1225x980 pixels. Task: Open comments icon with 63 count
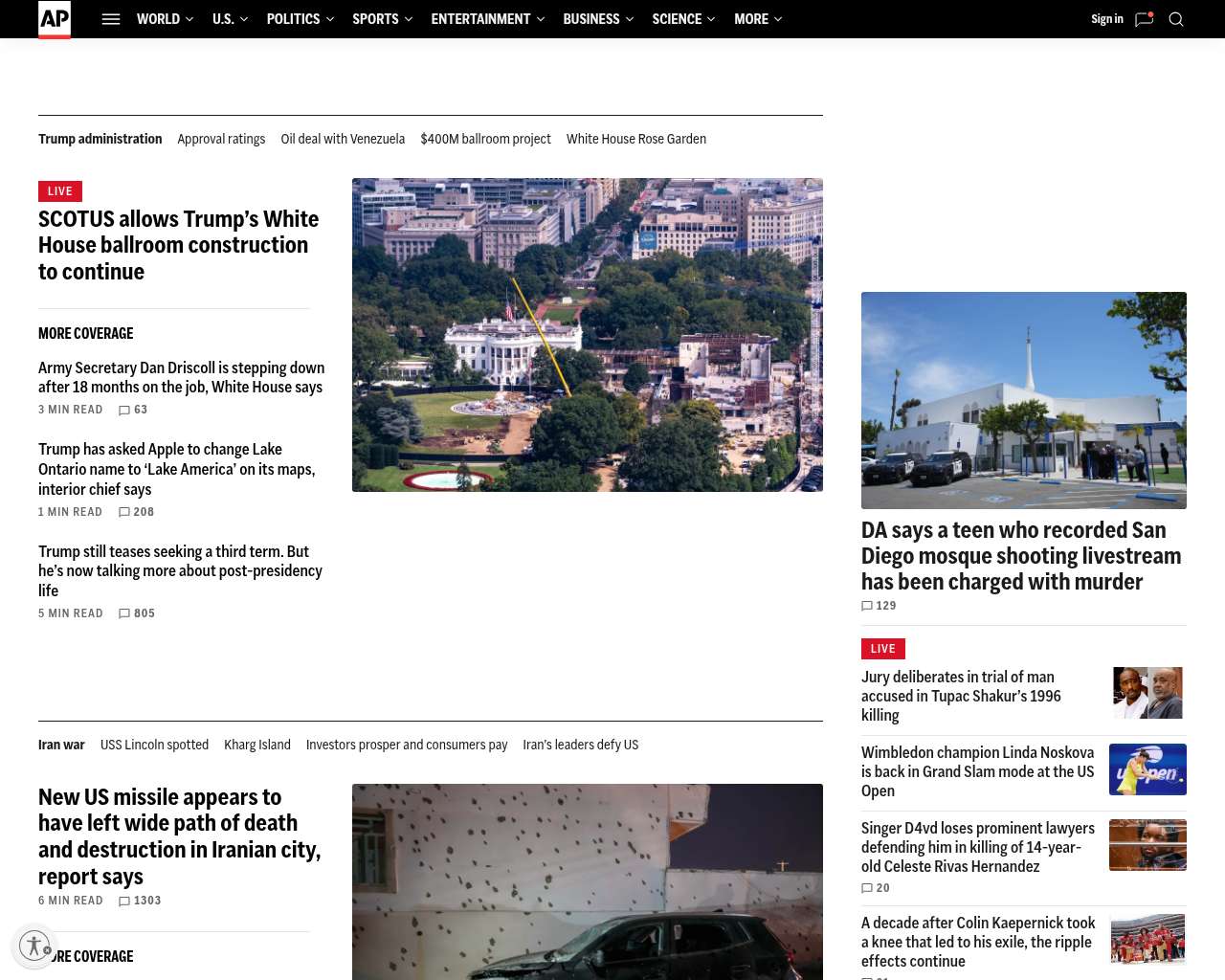click(124, 410)
